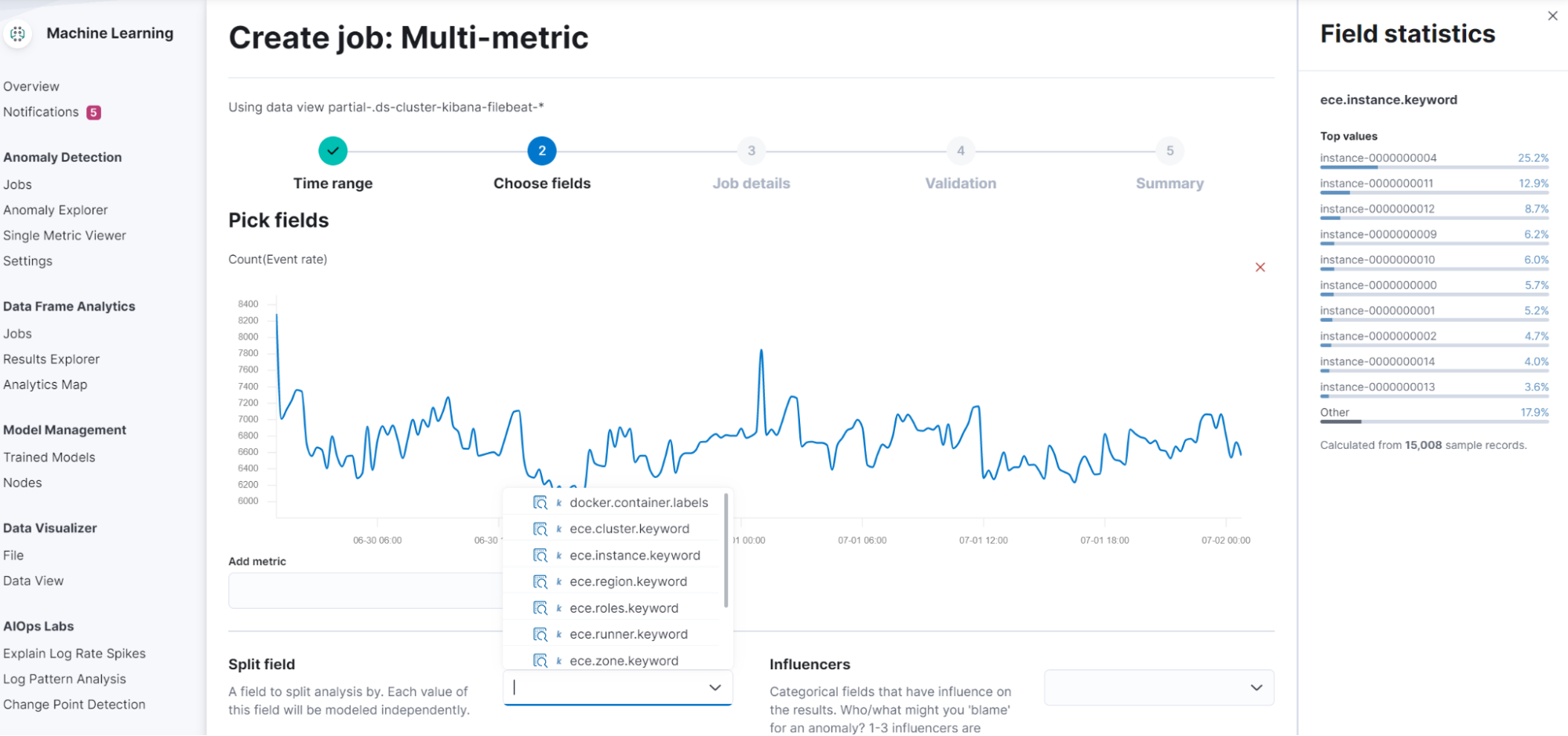Click instance-0000000011 top value bar
The height and width of the screenshot is (736, 1568).
[x=1434, y=193]
